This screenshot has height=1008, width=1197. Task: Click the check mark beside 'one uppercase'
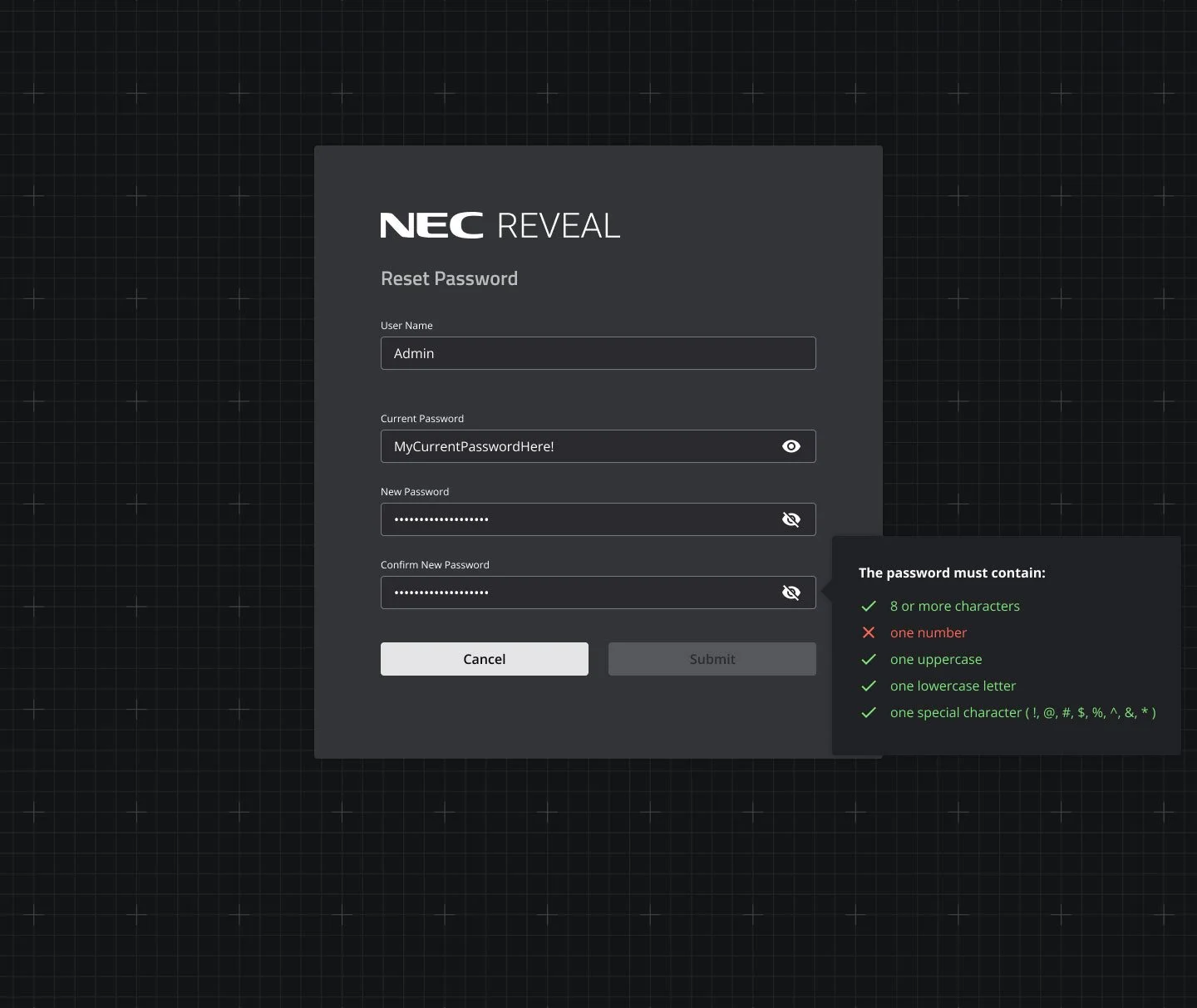point(869,659)
